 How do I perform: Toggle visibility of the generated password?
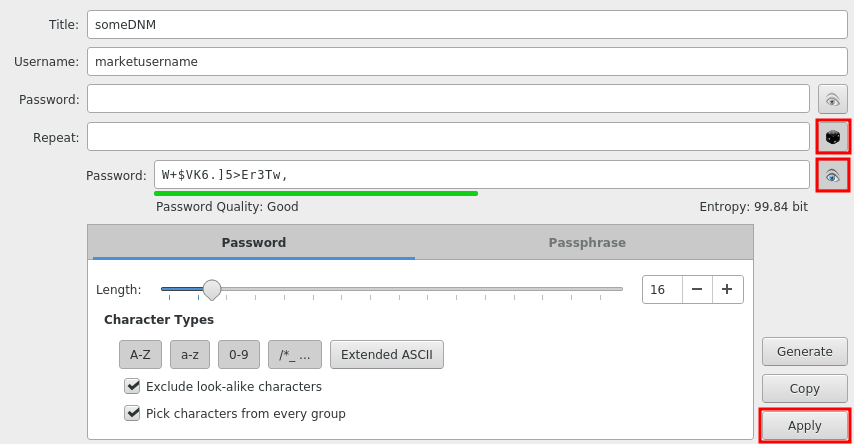(x=832, y=175)
